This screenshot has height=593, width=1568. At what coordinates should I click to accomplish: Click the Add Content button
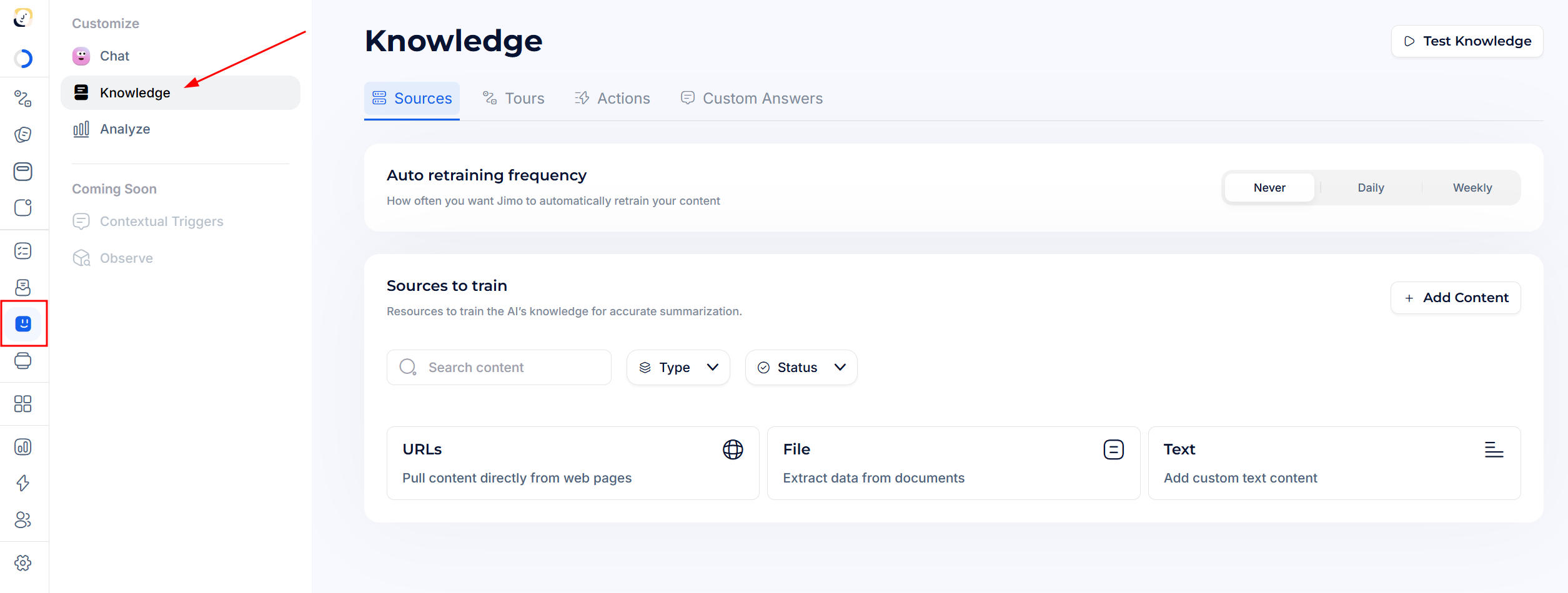coord(1456,298)
